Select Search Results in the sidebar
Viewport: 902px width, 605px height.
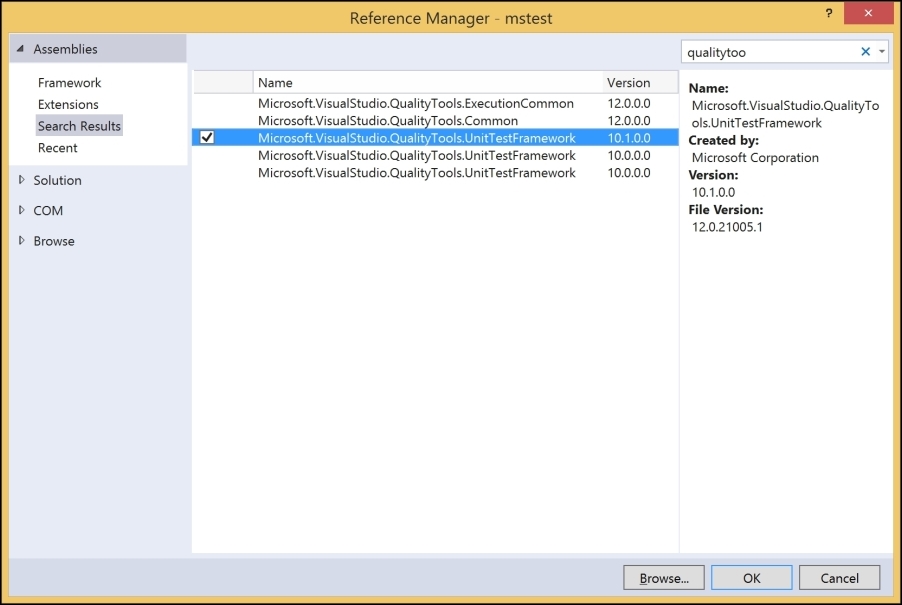[x=79, y=125]
